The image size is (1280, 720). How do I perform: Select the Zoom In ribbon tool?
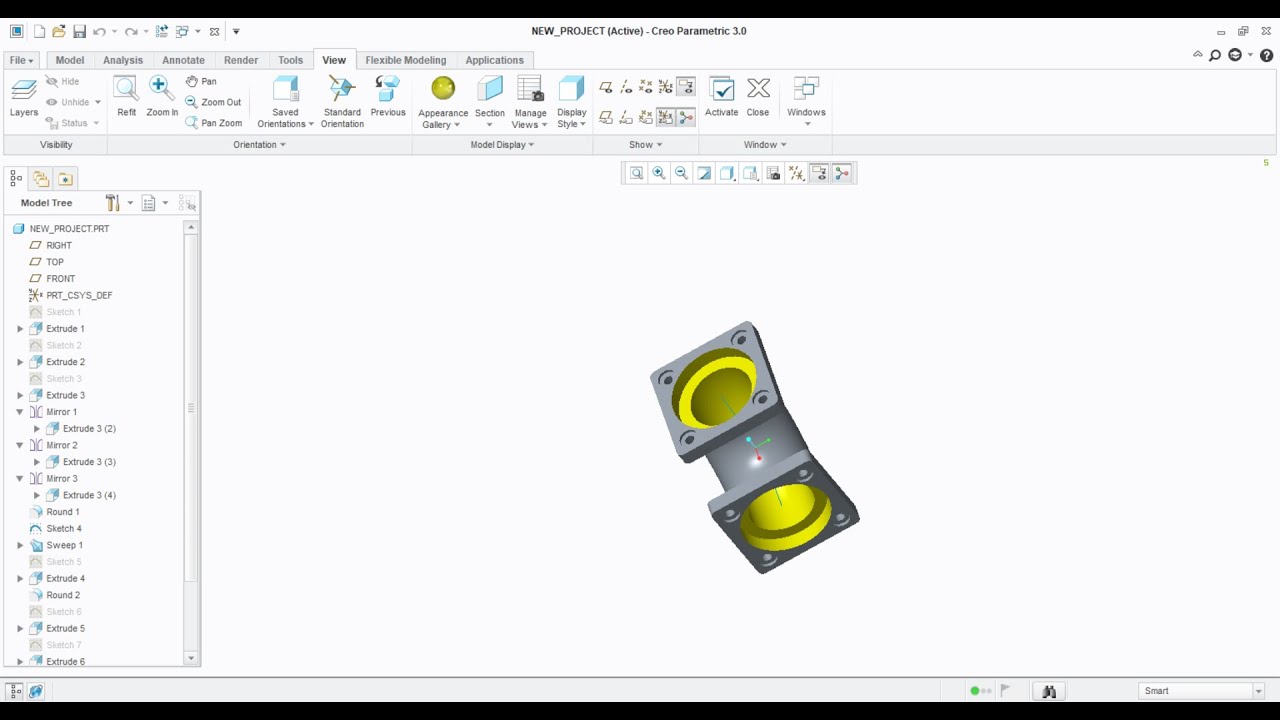tap(161, 97)
